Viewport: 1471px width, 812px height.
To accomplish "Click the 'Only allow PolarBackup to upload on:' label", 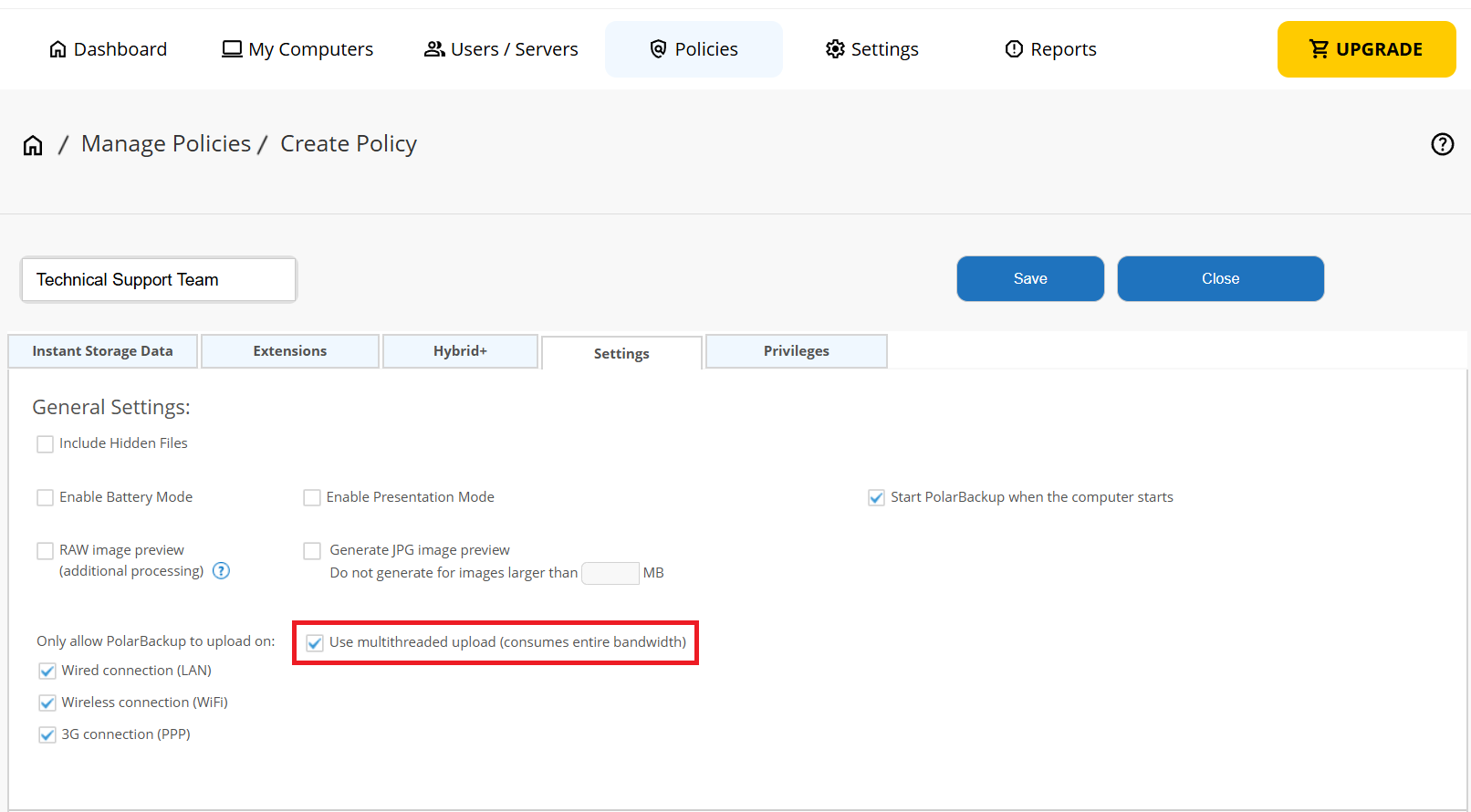I will point(156,641).
